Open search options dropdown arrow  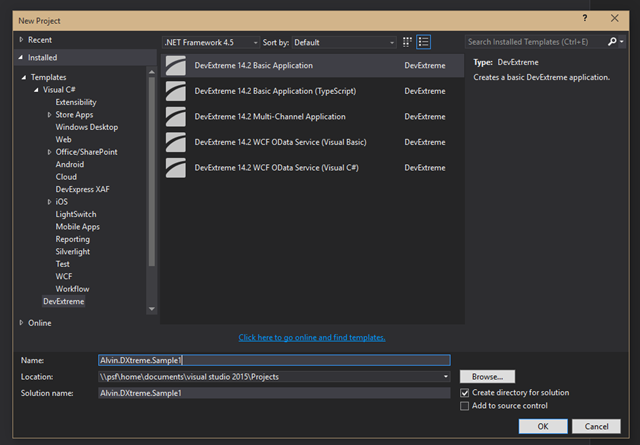click(622, 42)
